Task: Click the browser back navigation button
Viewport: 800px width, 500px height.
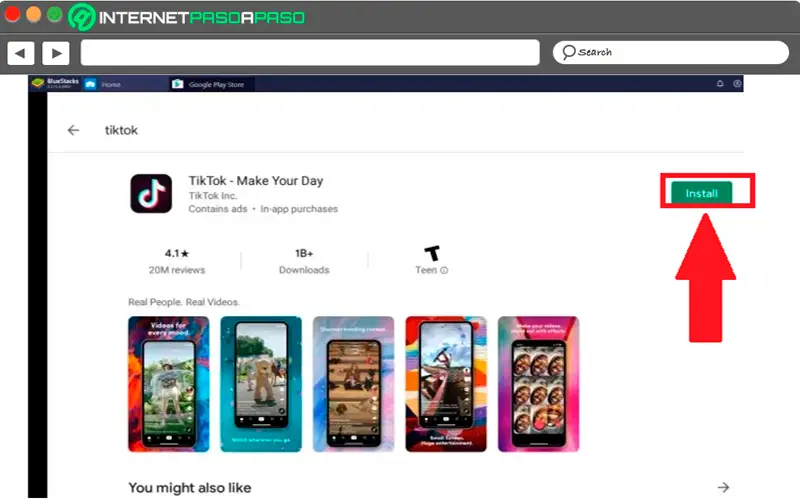Action: point(20,53)
